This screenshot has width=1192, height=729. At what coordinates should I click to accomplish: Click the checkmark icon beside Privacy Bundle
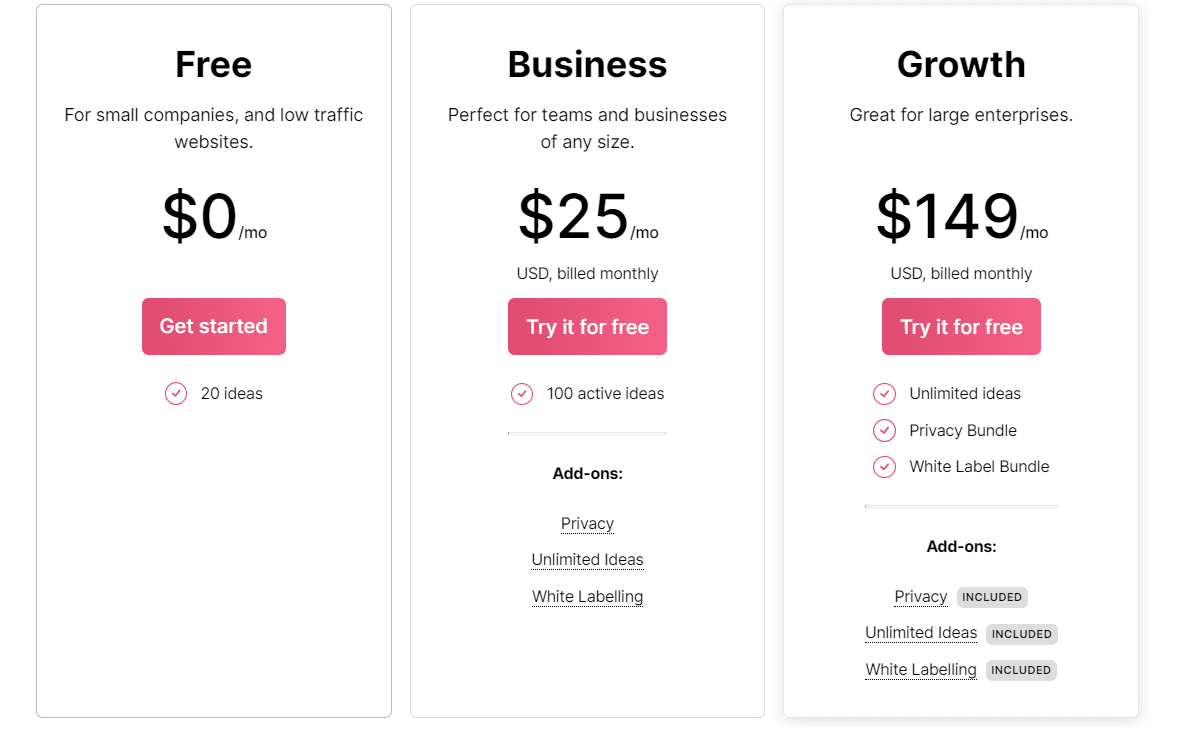coord(884,430)
